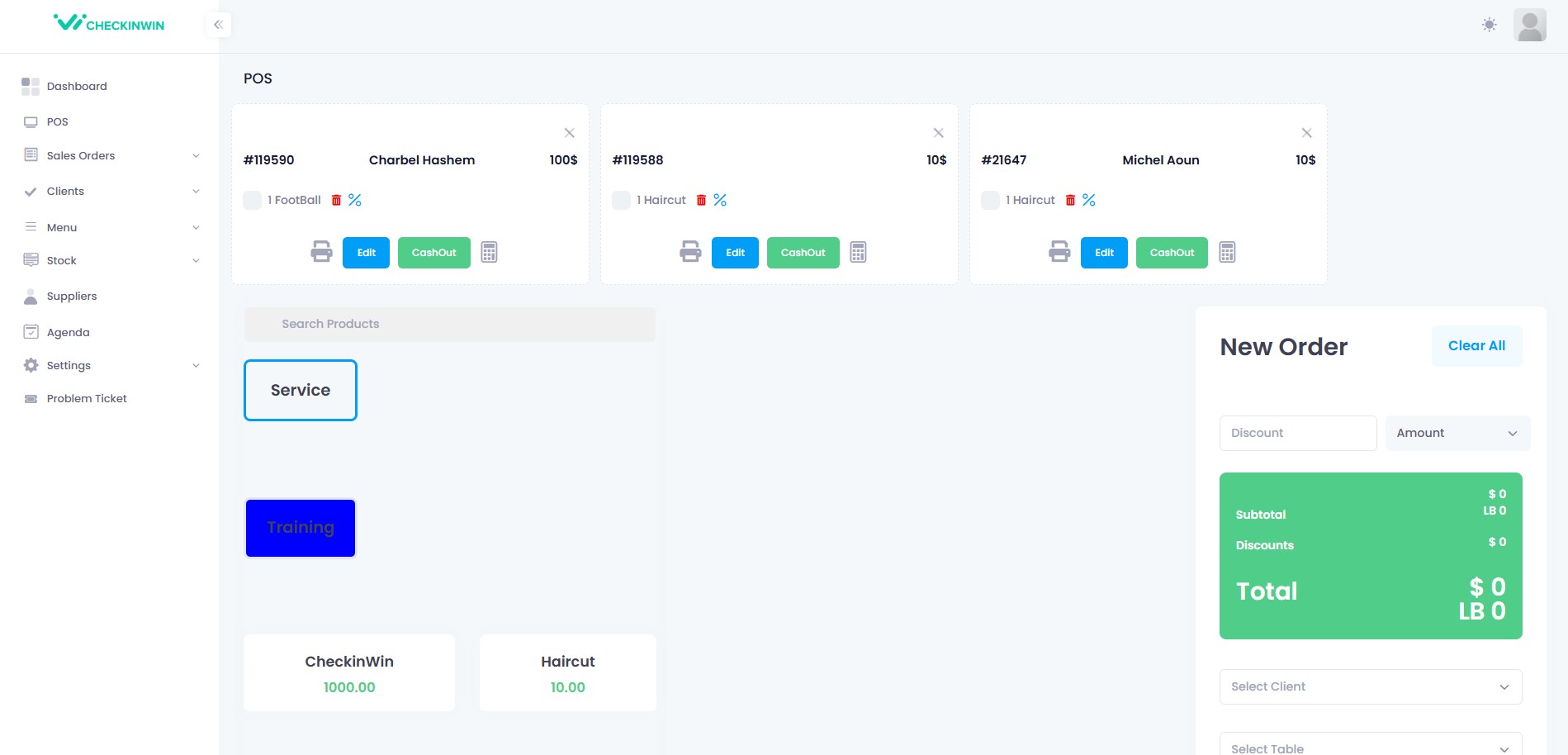Click the Agenda calendar icon
The image size is (1568, 755).
tap(31, 332)
